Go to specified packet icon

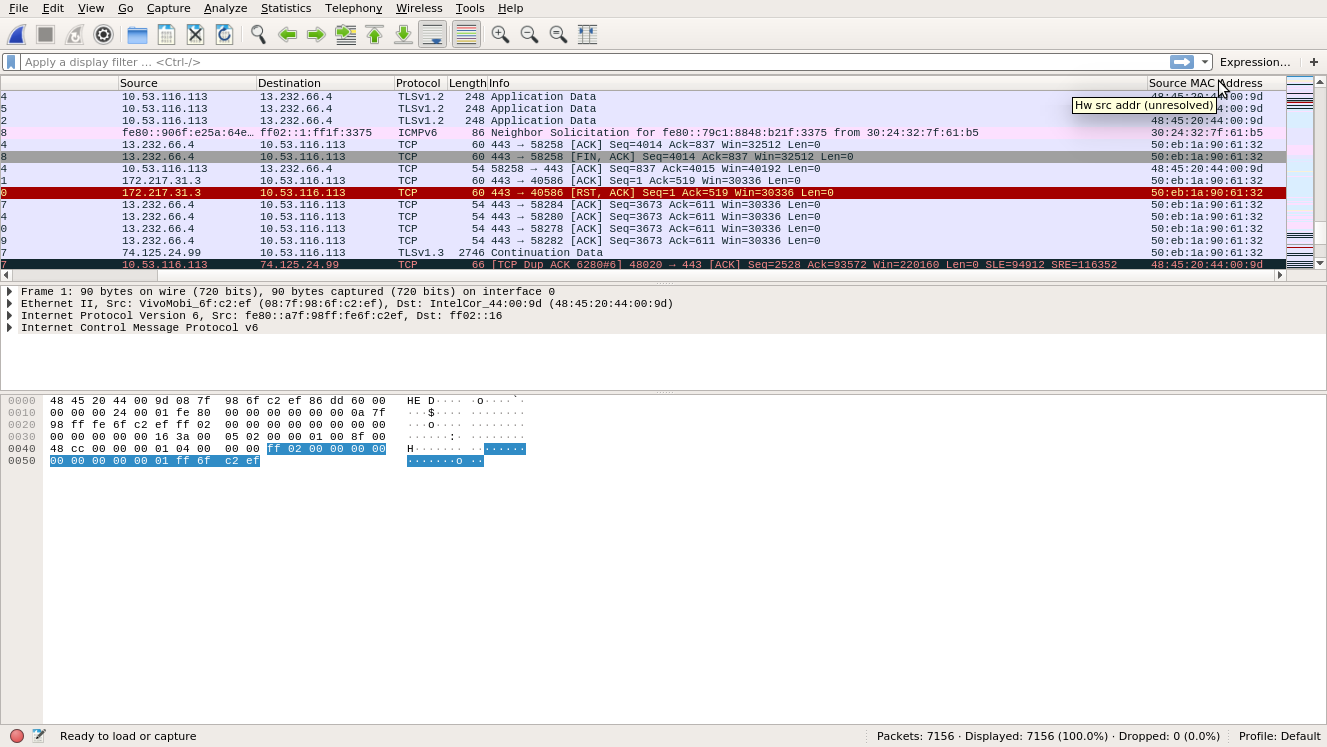(345, 34)
